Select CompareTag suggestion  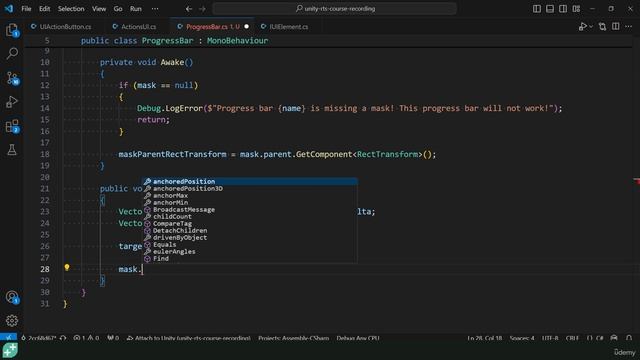pos(249,223)
